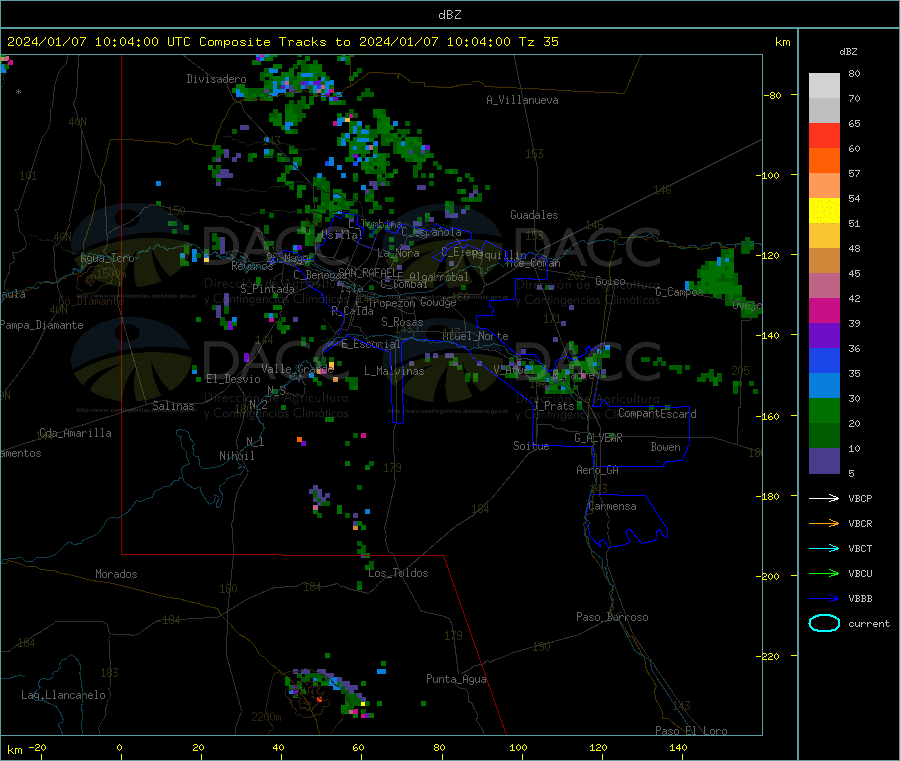Click the CompartEscard map label
900x761 pixels.
657,413
